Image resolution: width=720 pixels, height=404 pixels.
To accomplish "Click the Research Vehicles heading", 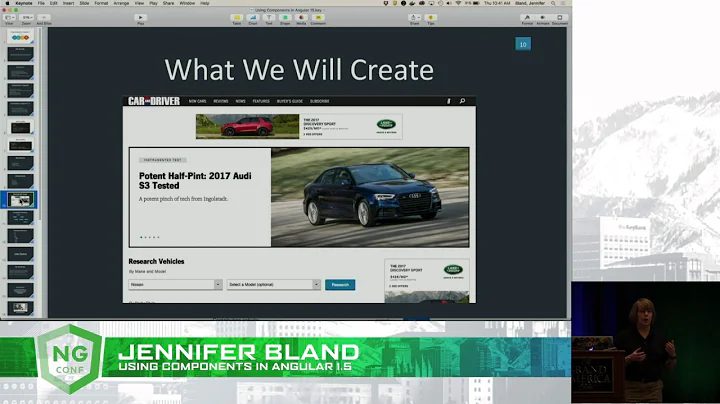I will tap(156, 261).
